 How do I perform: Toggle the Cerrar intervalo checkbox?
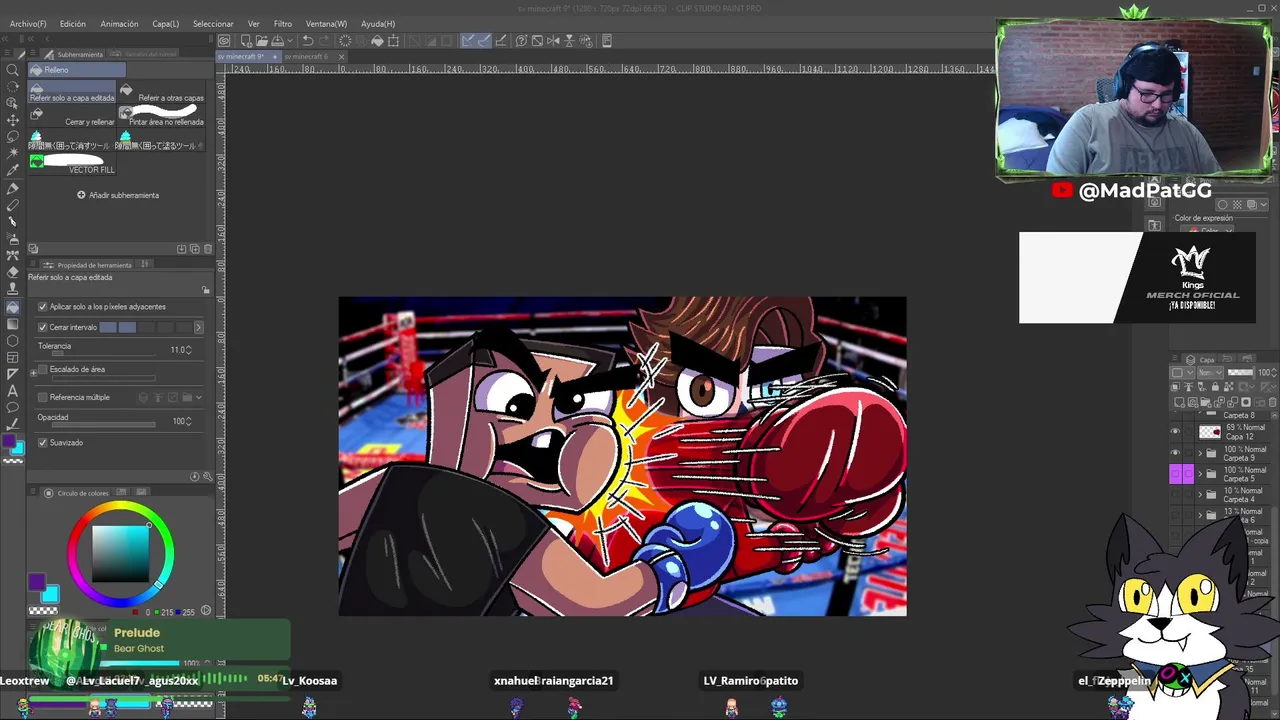point(42,327)
